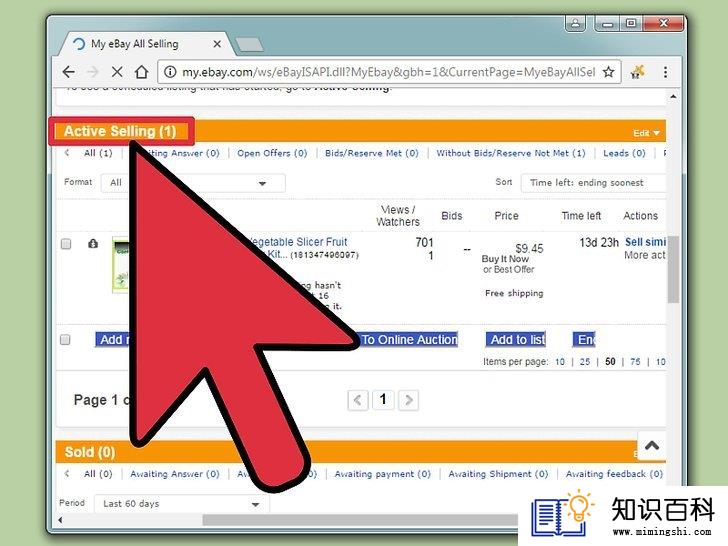
Task: Click the user profile icon in title bar
Action: click(575, 23)
